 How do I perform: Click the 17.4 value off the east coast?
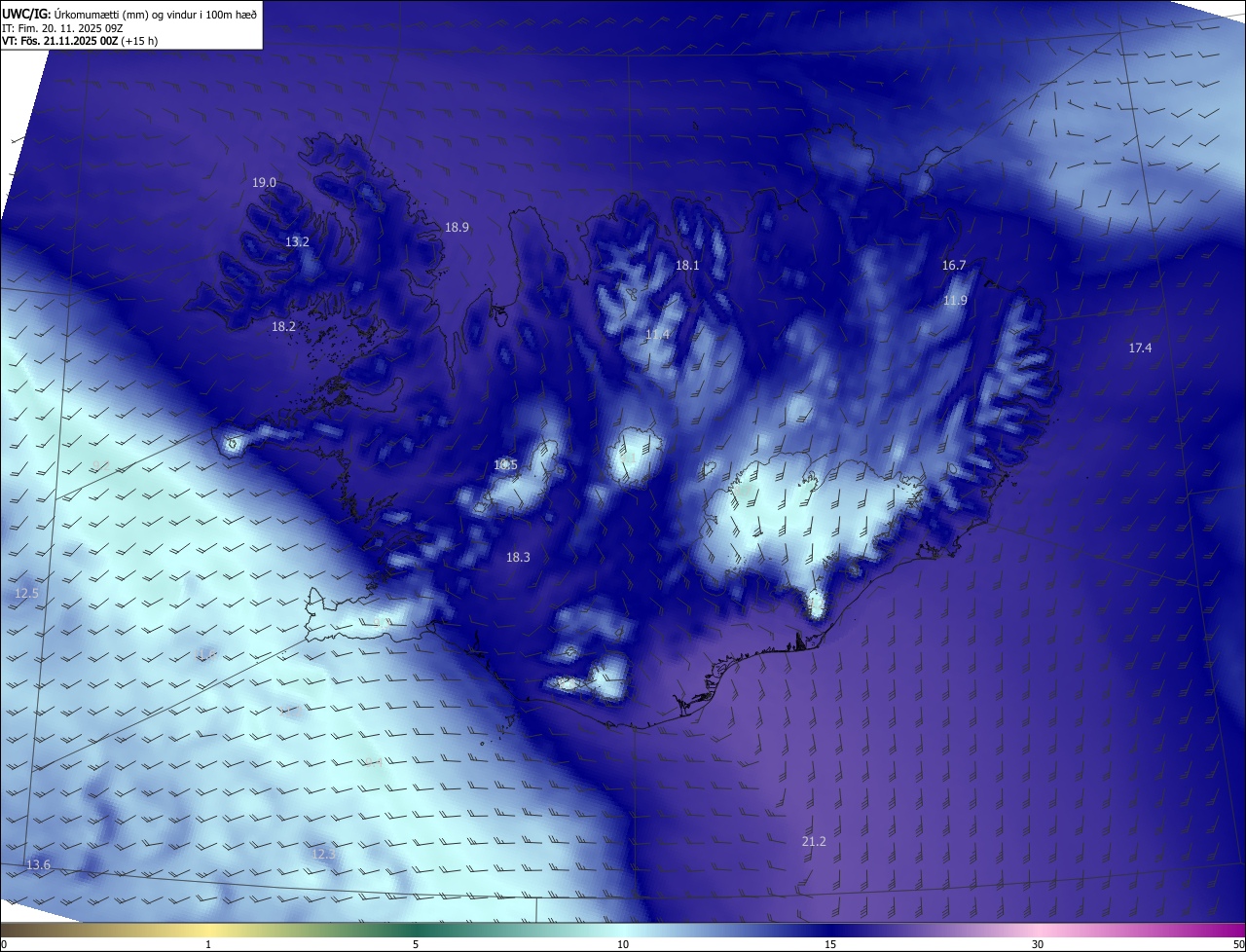(x=1140, y=348)
